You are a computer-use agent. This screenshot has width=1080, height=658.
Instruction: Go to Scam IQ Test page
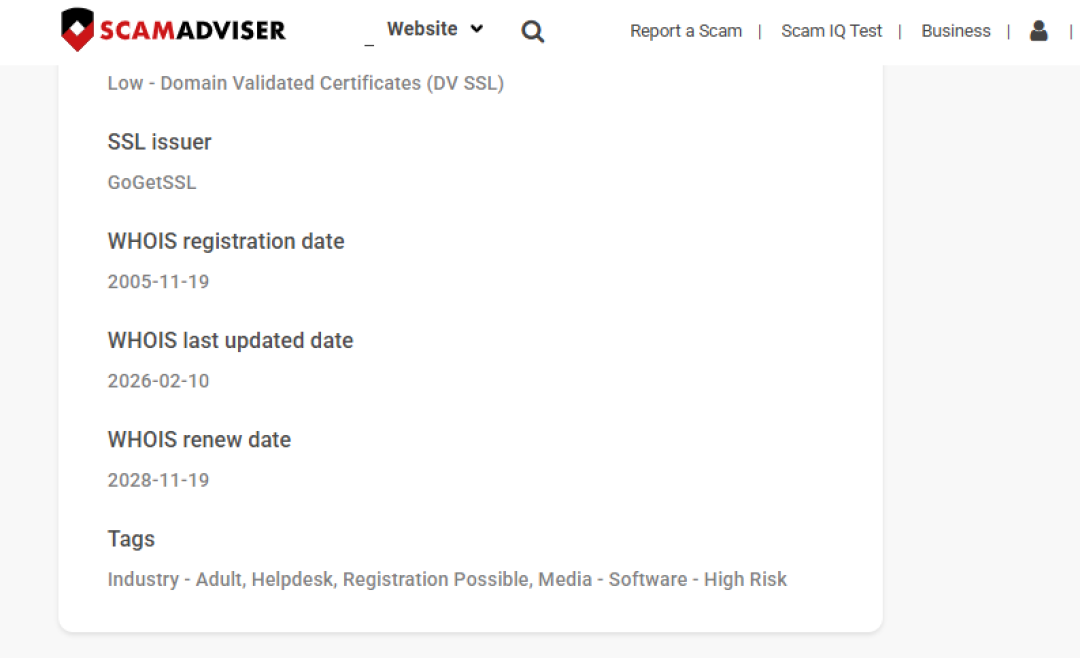[x=831, y=31]
